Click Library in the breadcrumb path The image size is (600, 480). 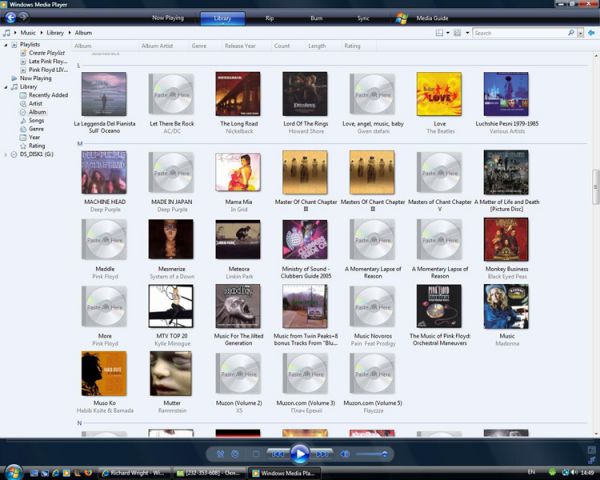(x=55, y=33)
